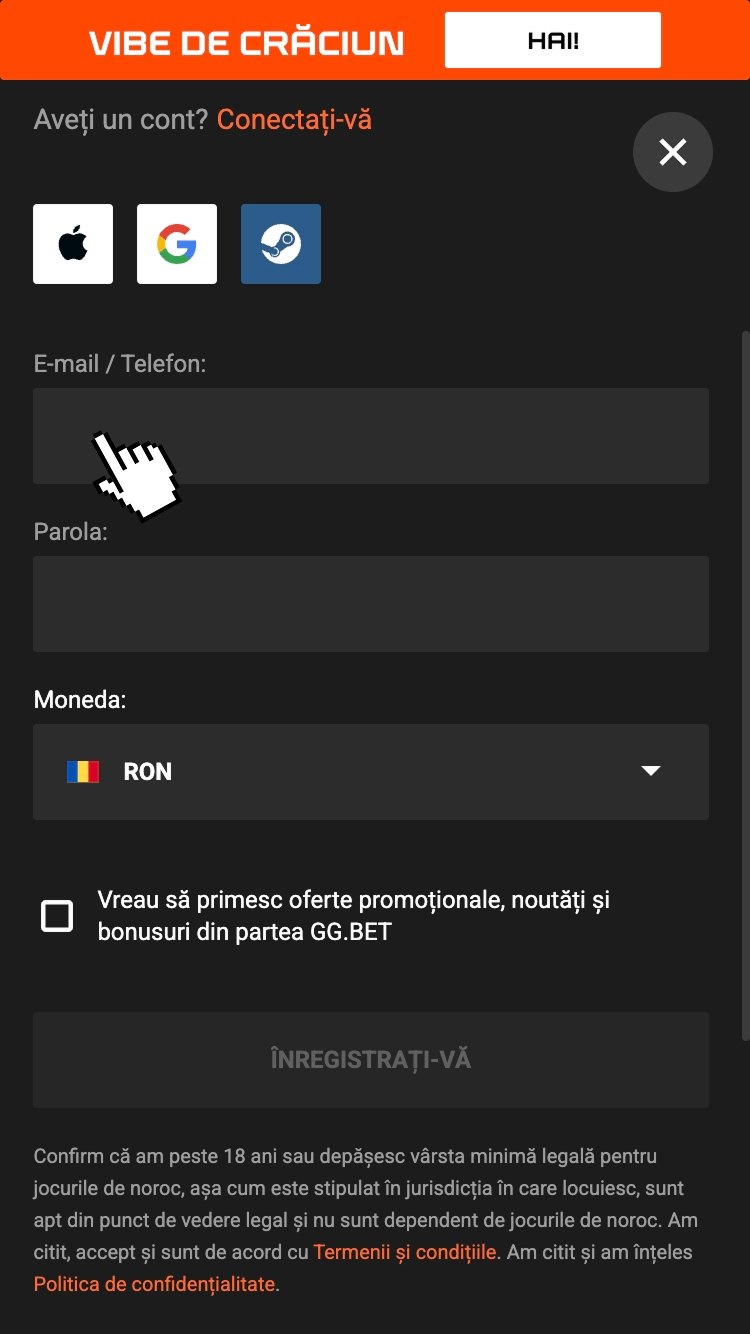Screen dimensions: 750x1334
Task: Sign up with the Google icon
Action: click(x=177, y=244)
